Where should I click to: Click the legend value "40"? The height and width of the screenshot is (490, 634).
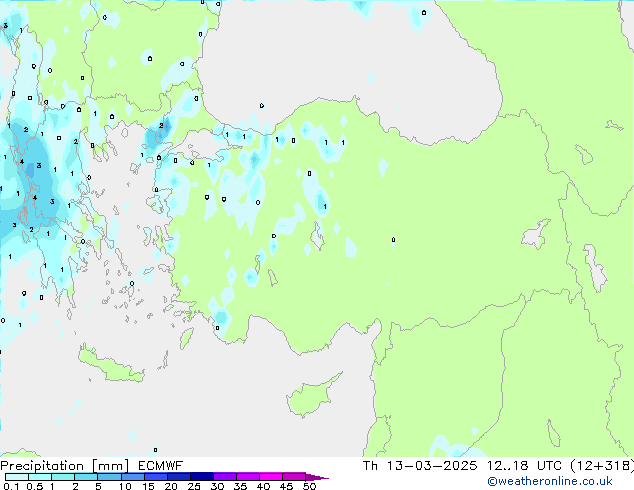pyautogui.click(x=263, y=486)
